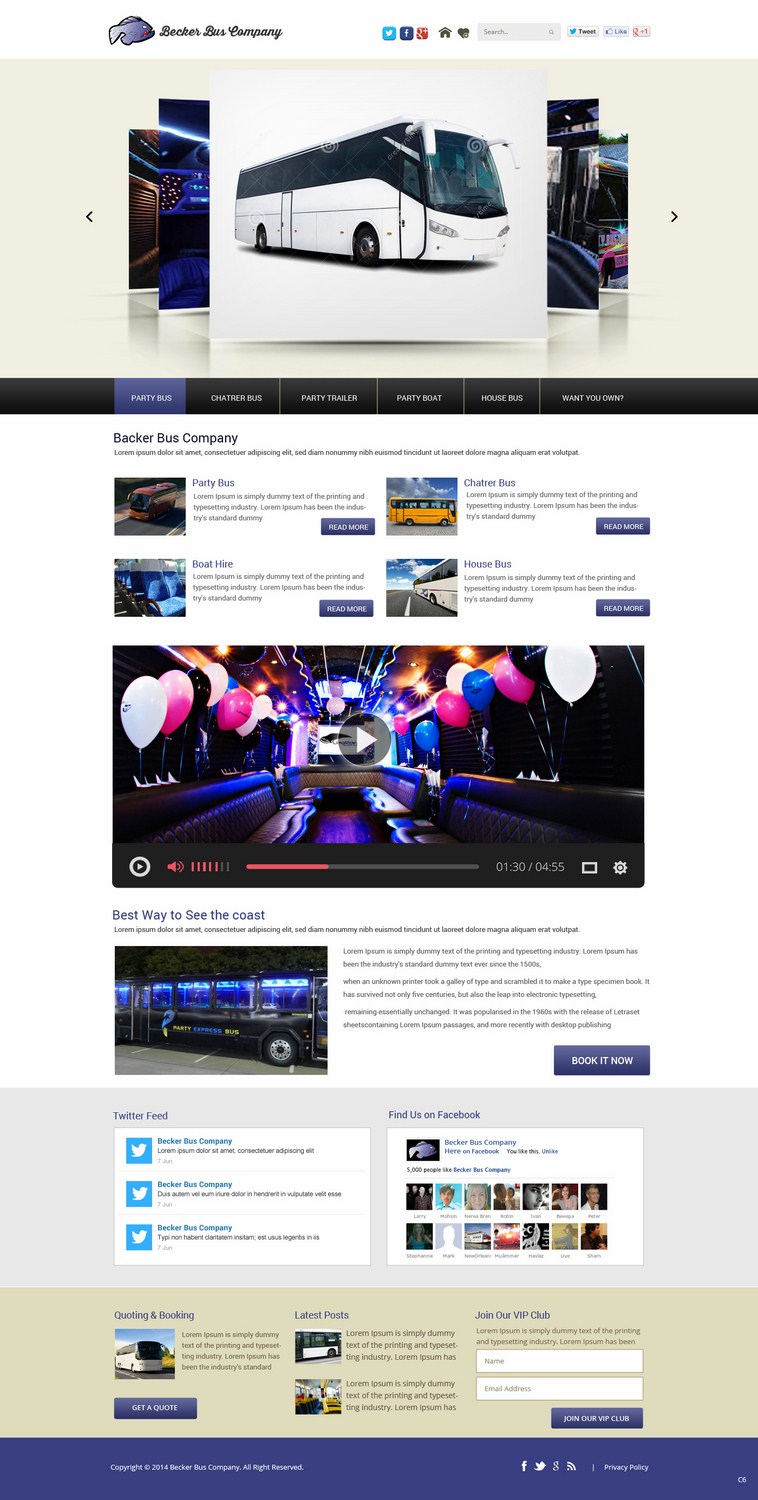This screenshot has height=1500, width=758.
Task: Open the Party Bus nav tab
Action: point(151,397)
